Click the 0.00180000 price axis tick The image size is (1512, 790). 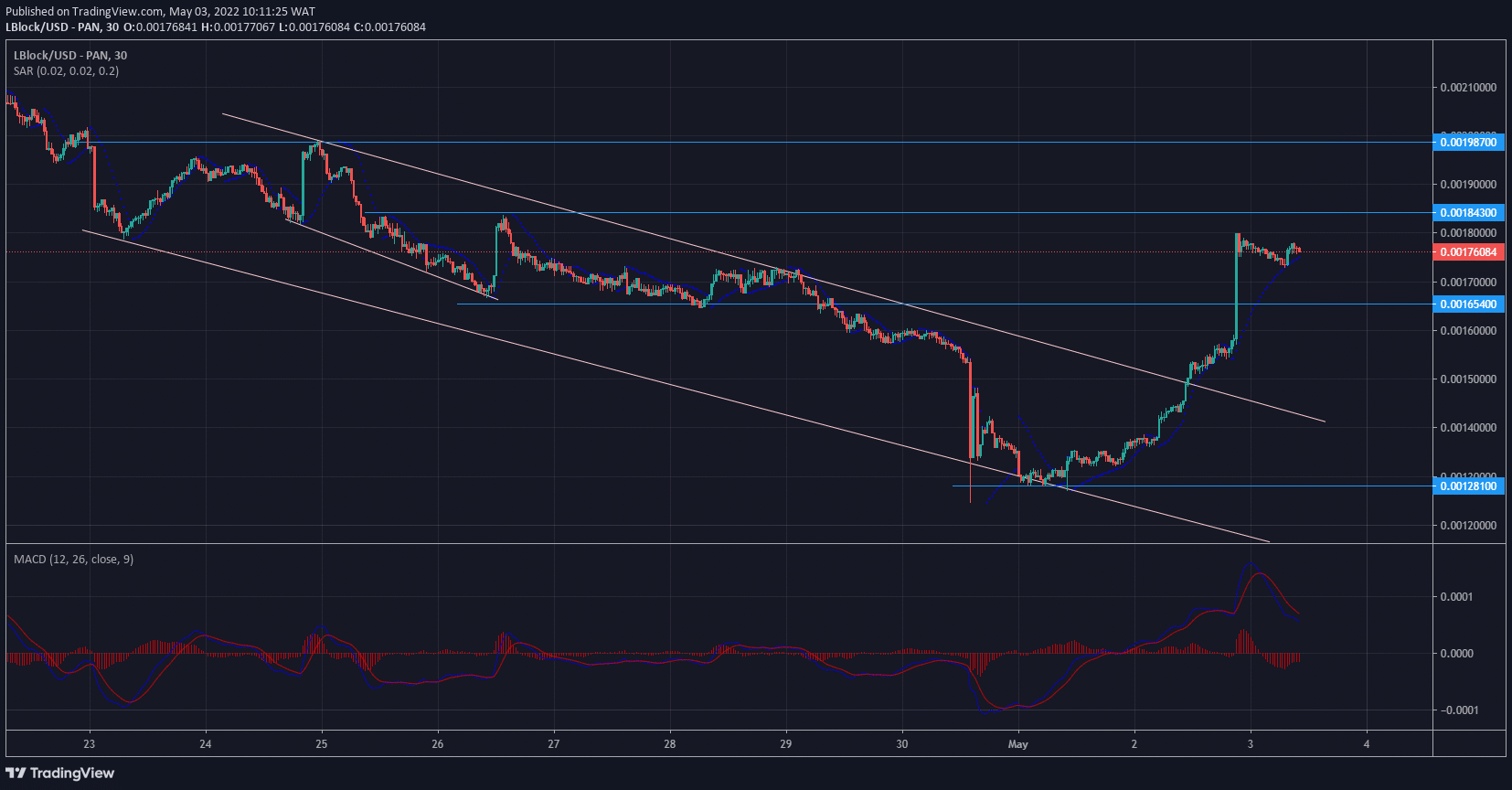click(1468, 233)
